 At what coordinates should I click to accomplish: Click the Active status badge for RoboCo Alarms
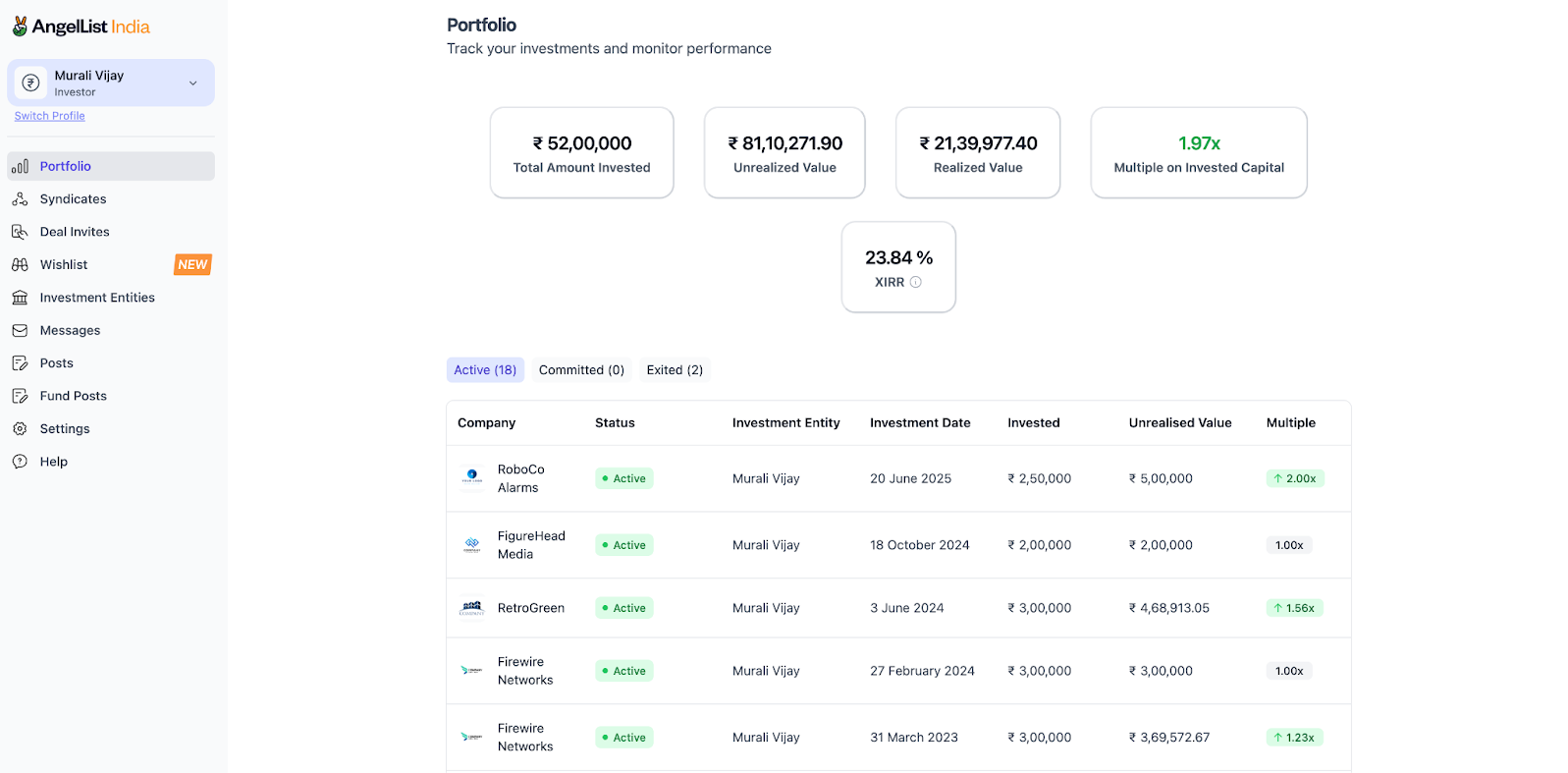[x=624, y=478]
